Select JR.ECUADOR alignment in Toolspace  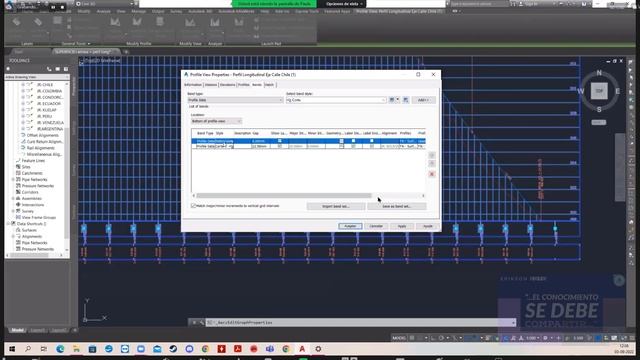pos(49,104)
